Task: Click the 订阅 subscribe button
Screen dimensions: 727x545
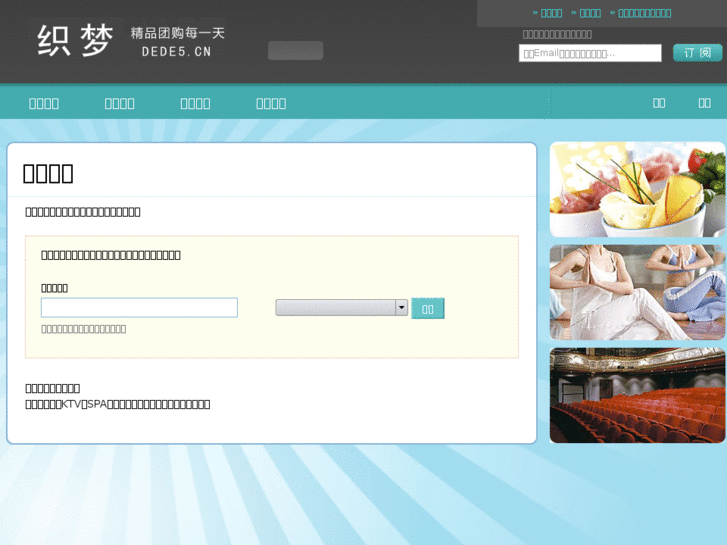Action: [x=697, y=53]
